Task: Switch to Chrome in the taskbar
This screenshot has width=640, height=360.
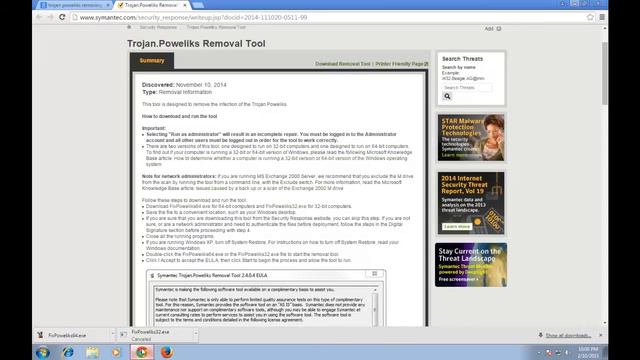Action: tap(142, 352)
